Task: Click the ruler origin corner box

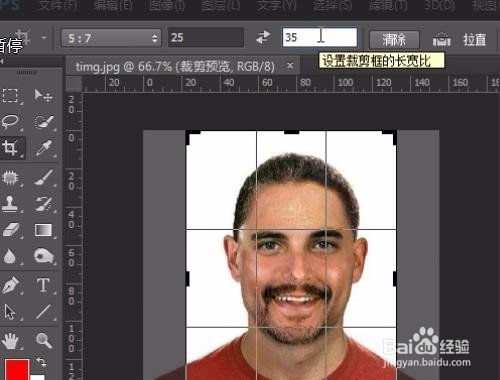Action: (74, 84)
